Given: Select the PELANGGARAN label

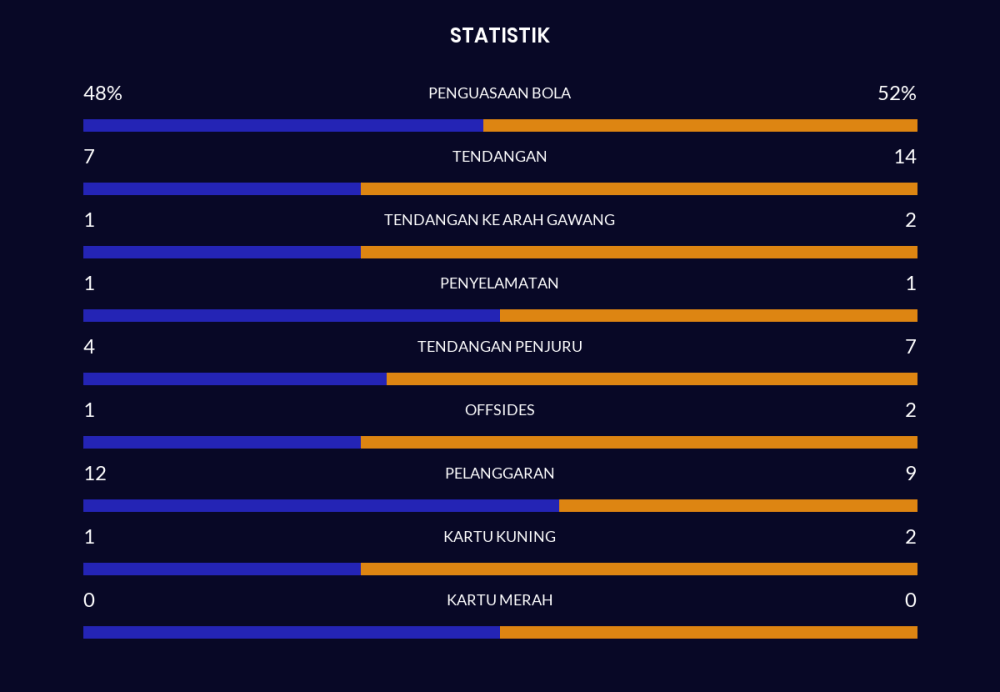Looking at the screenshot, I should click(500, 474).
